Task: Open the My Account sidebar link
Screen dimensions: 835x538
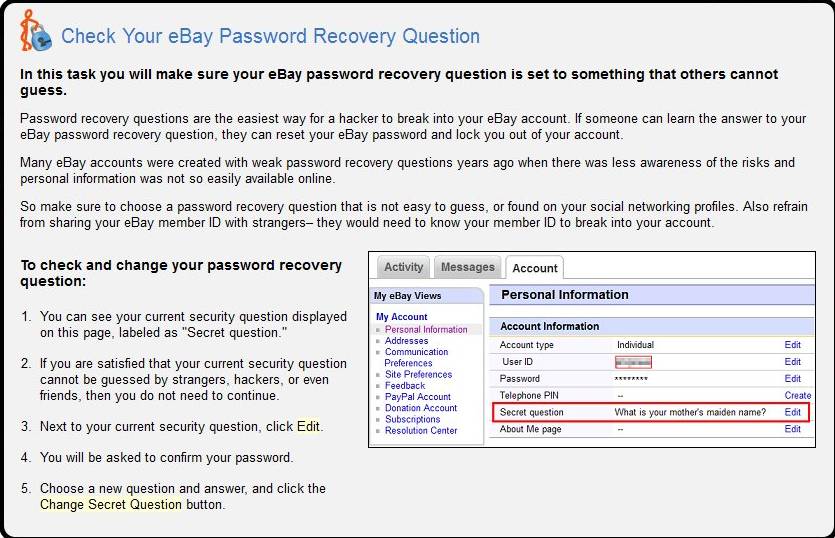Action: pyautogui.click(x=401, y=317)
